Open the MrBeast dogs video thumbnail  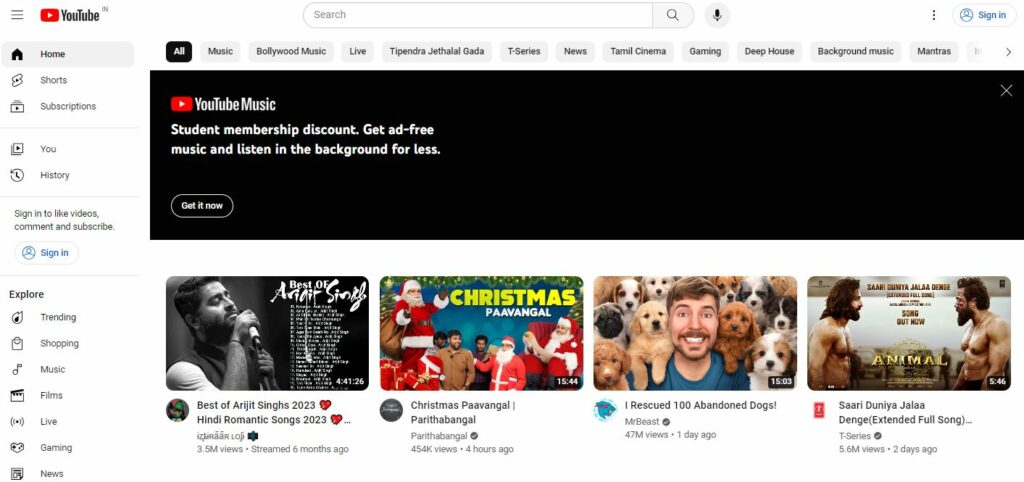695,333
